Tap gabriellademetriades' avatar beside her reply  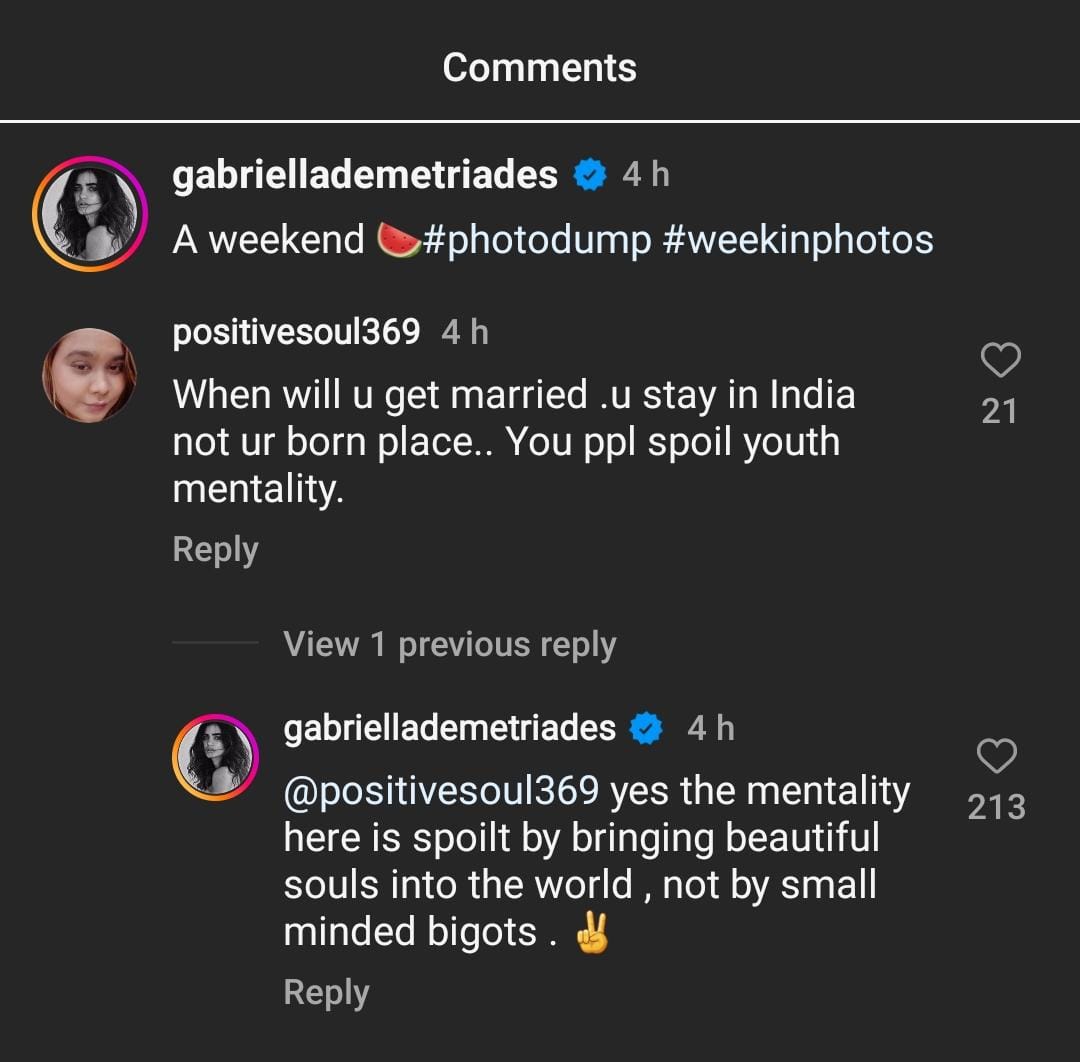[x=216, y=757]
